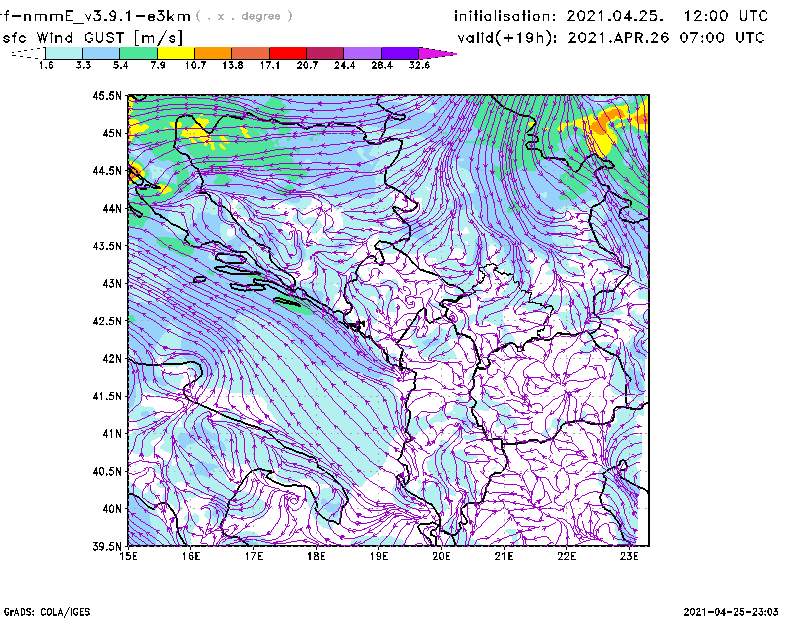Click the 40.5N latitude label

coord(107,471)
